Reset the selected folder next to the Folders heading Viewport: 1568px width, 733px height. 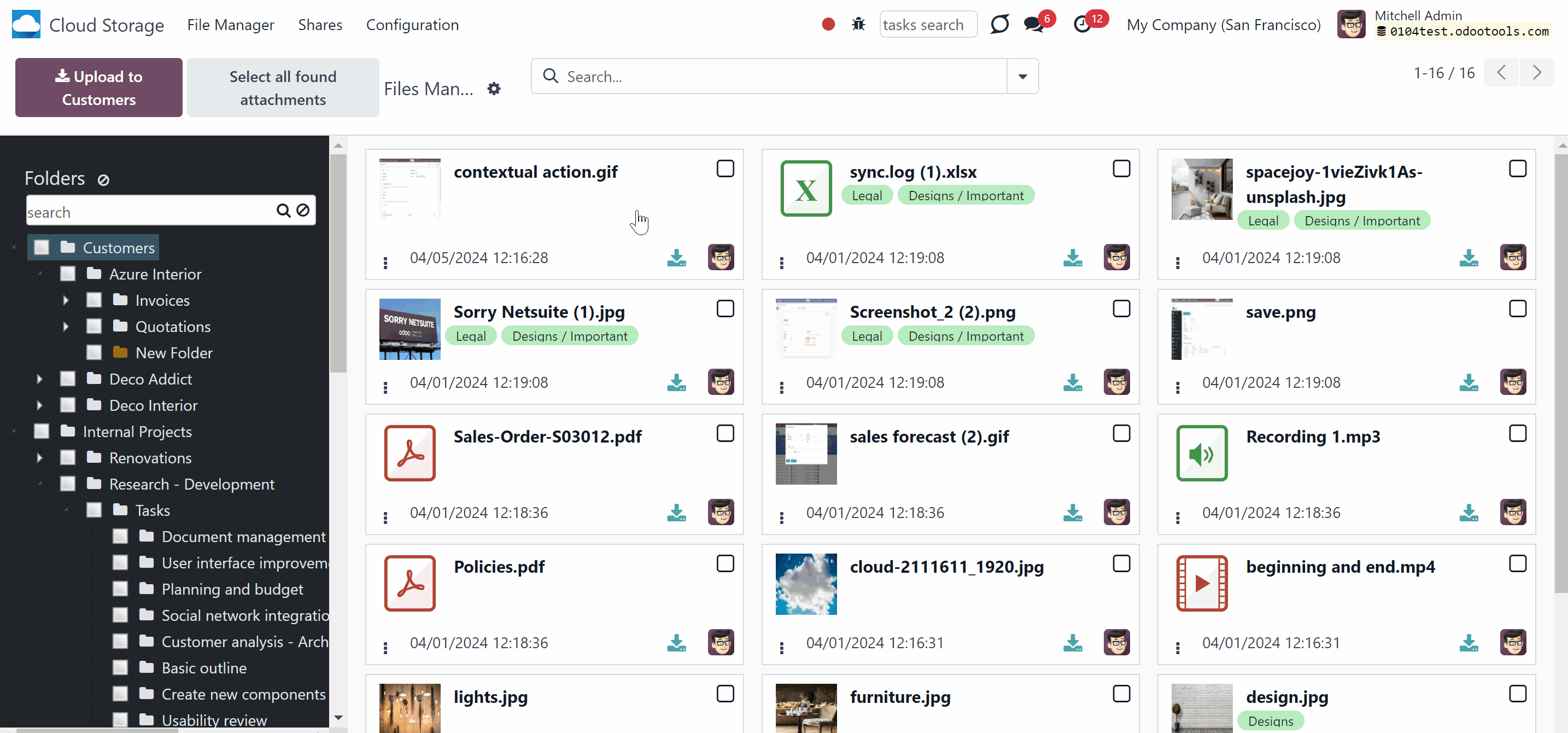pyautogui.click(x=103, y=179)
